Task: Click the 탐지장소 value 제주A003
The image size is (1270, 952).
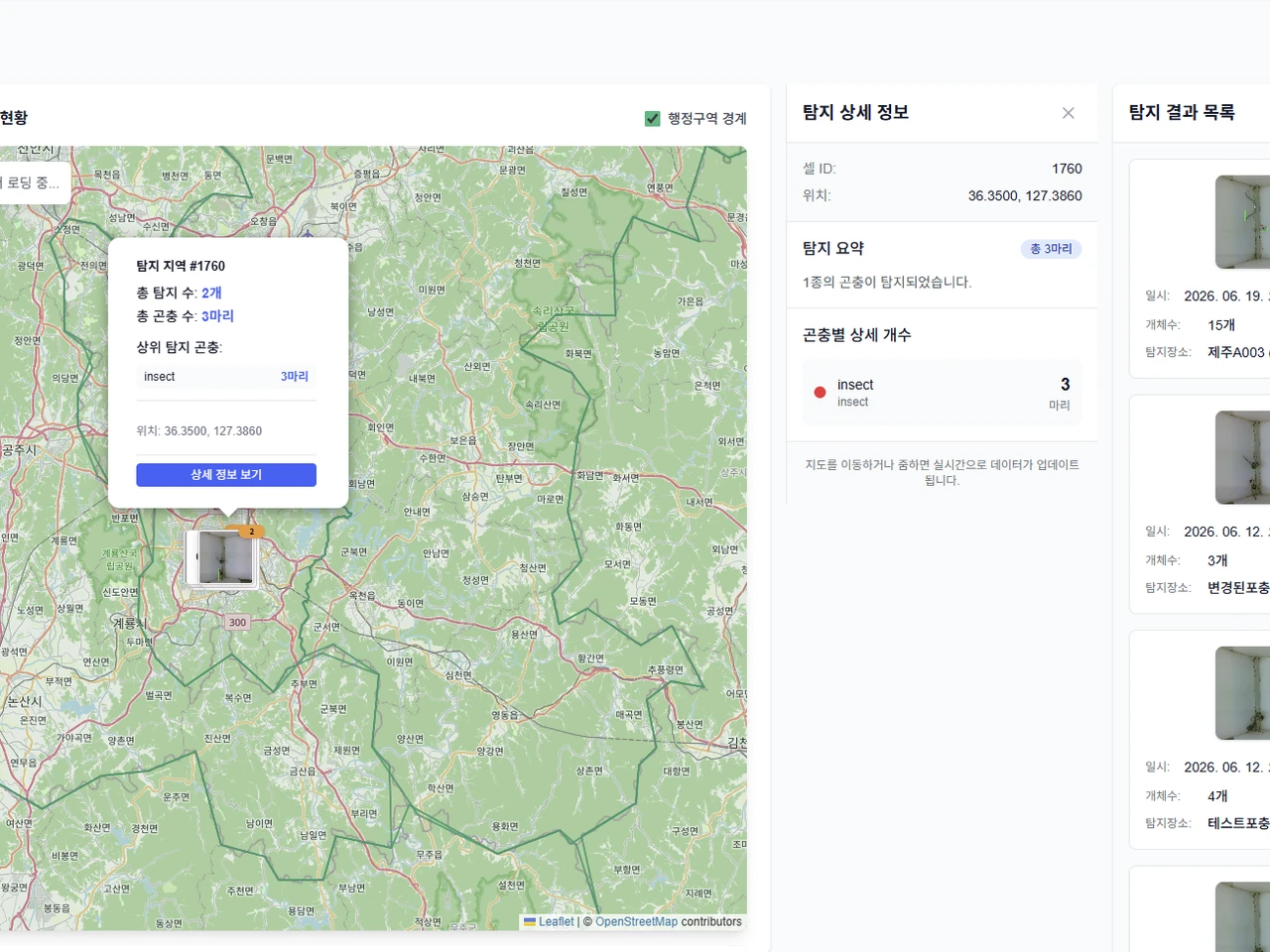Action: click(x=1236, y=352)
